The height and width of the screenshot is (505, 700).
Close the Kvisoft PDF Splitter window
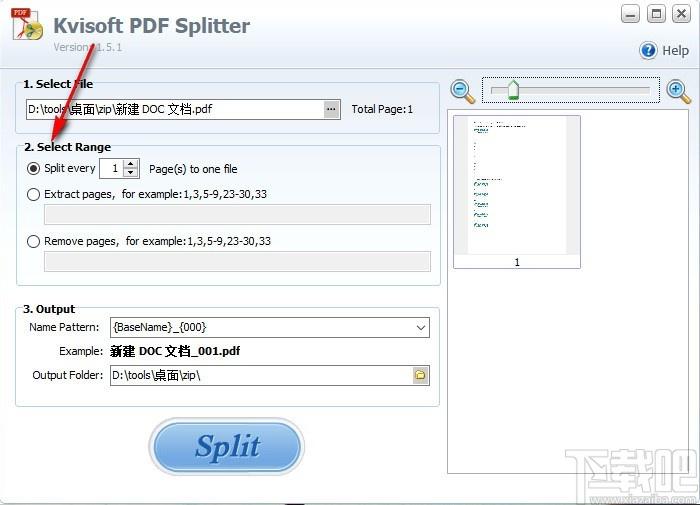(681, 14)
